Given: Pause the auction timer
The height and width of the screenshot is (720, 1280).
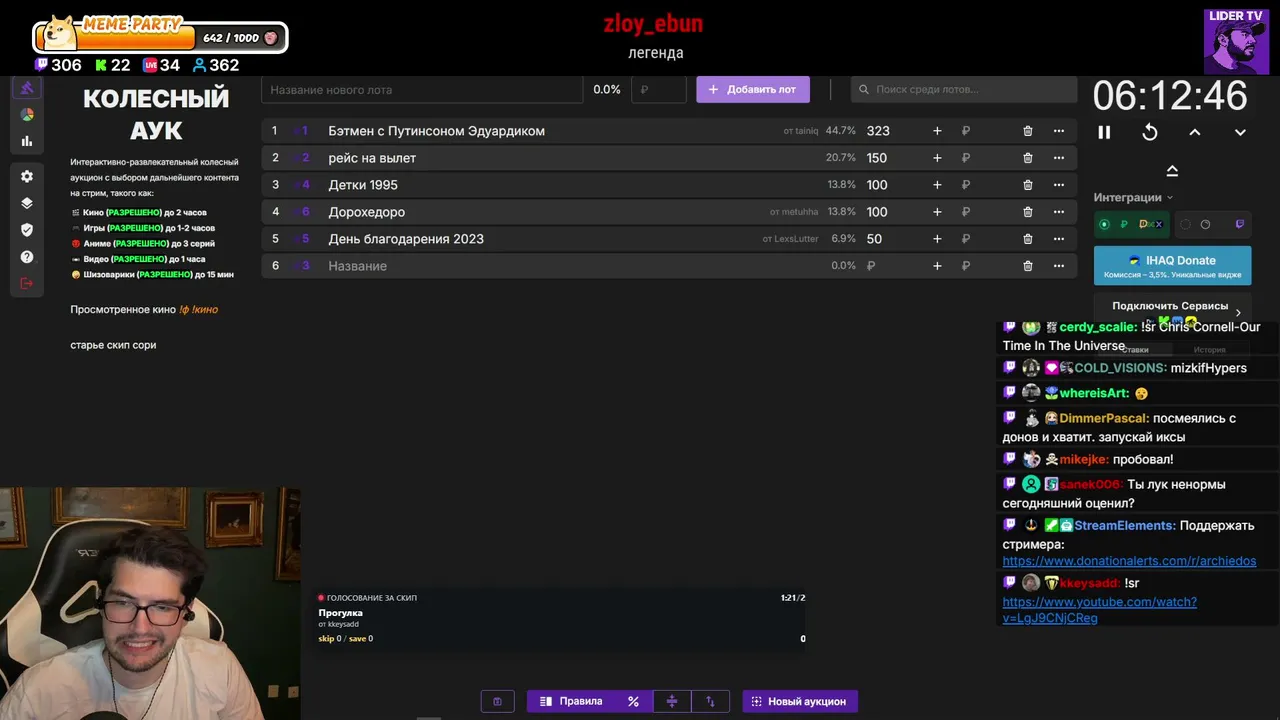Looking at the screenshot, I should pyautogui.click(x=1104, y=132).
